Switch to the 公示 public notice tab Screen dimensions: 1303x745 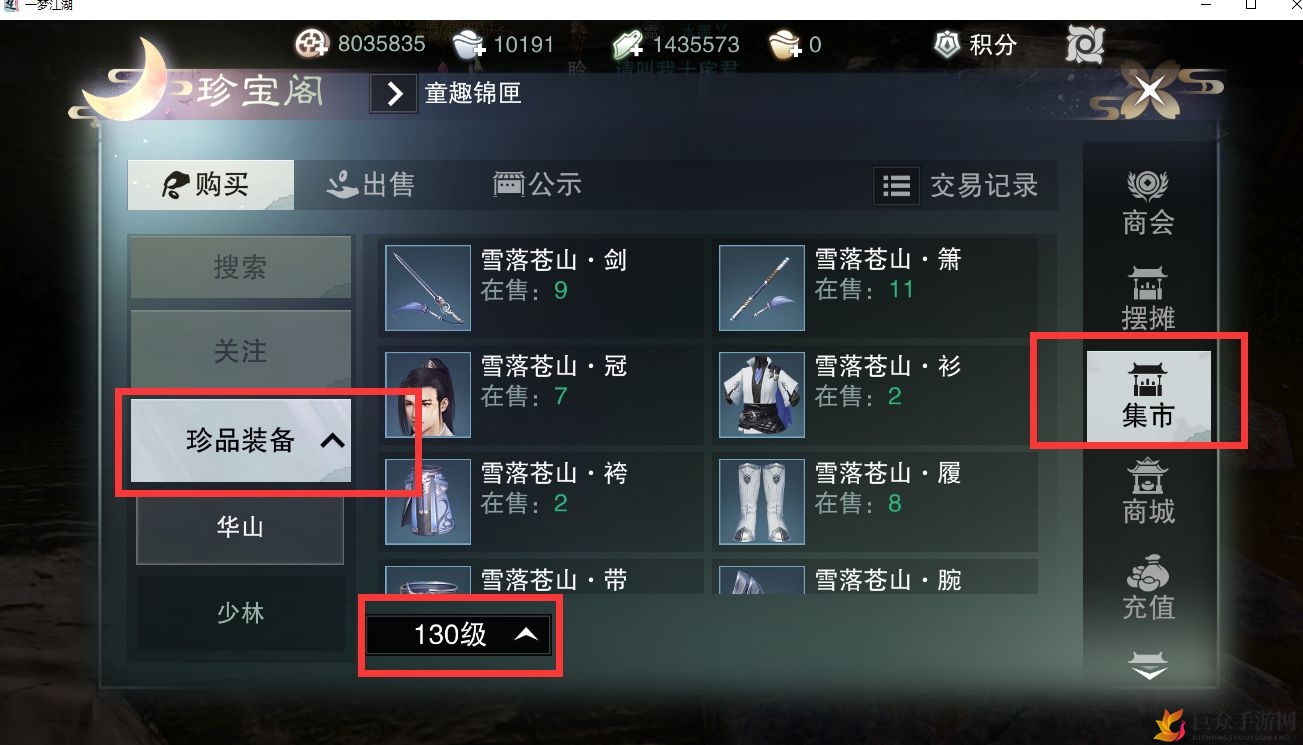(x=537, y=185)
